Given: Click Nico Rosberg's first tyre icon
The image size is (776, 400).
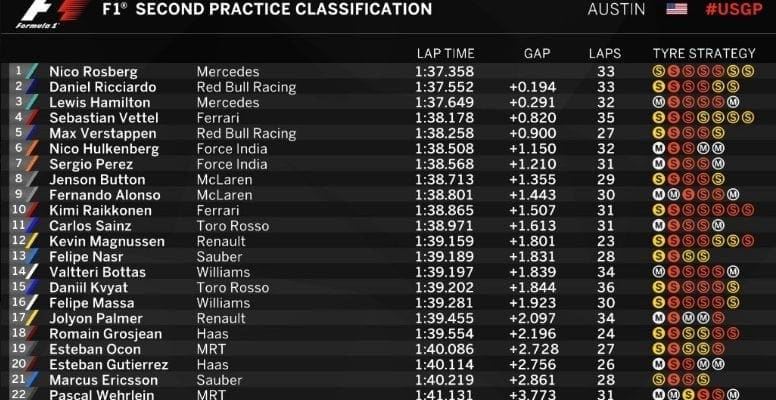Looking at the screenshot, I should pyautogui.click(x=658, y=72).
